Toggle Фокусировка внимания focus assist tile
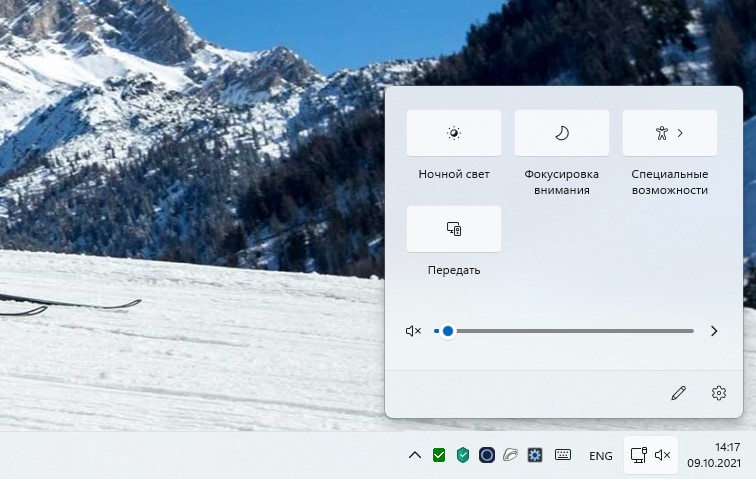 tap(562, 133)
